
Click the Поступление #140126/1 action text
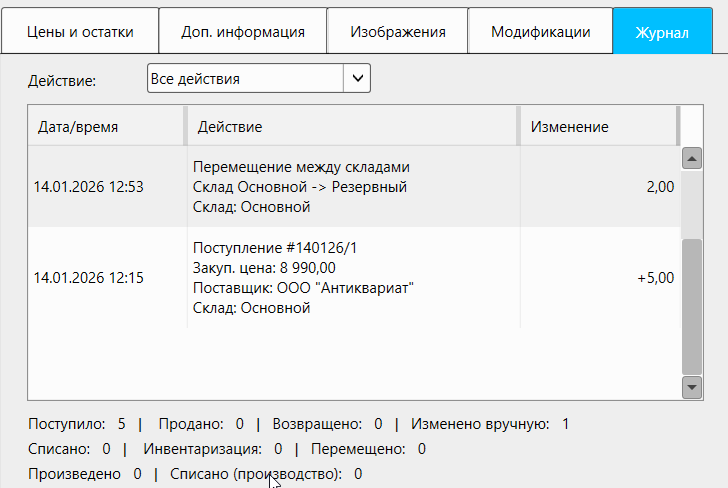coord(274,248)
